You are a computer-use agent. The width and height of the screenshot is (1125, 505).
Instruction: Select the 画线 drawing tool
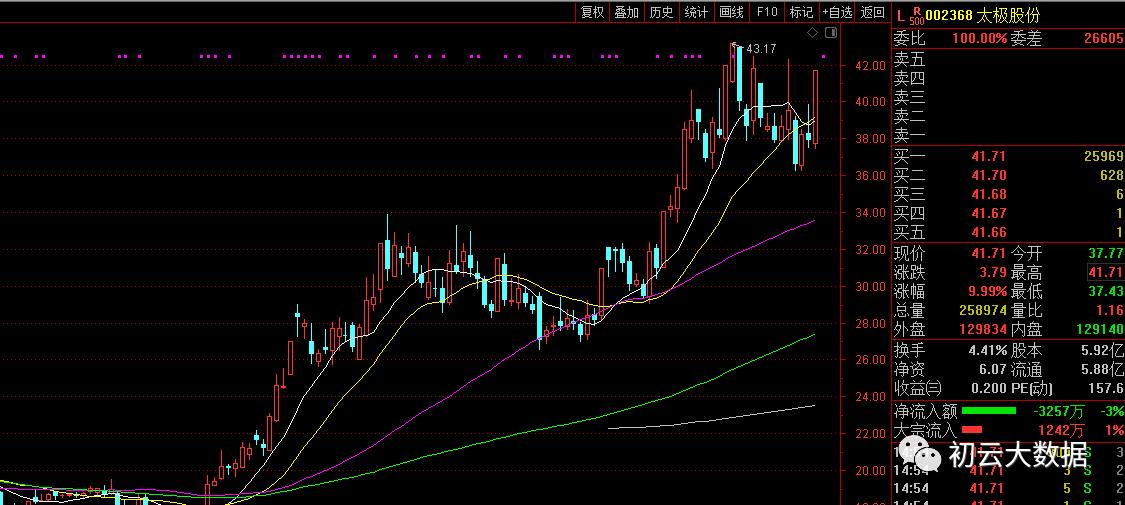[731, 11]
